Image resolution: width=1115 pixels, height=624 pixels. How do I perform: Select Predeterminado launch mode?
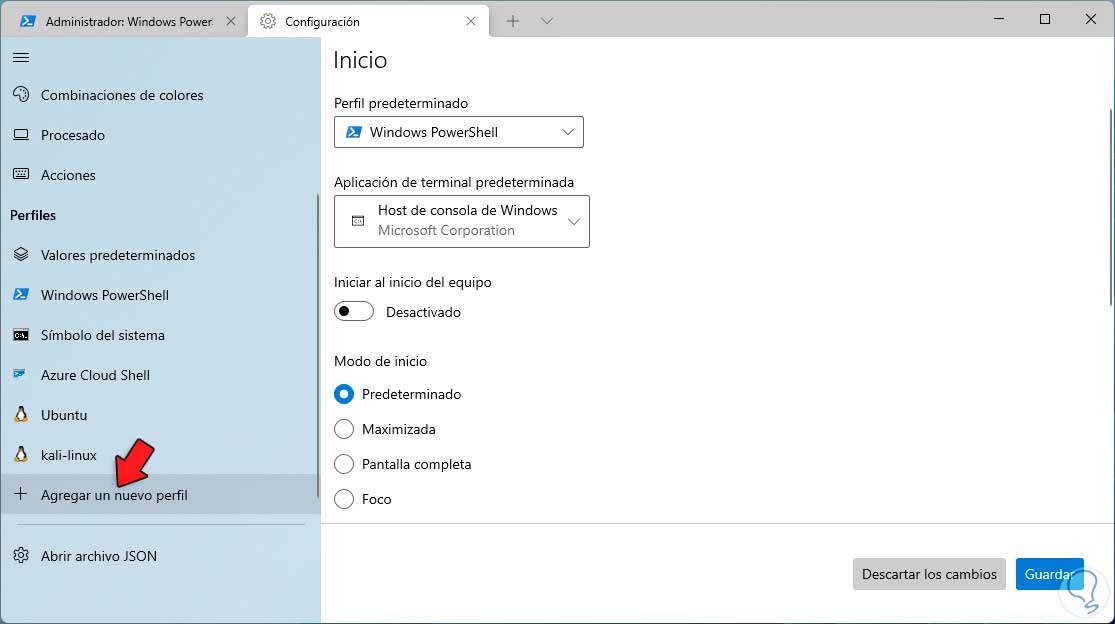pos(343,394)
